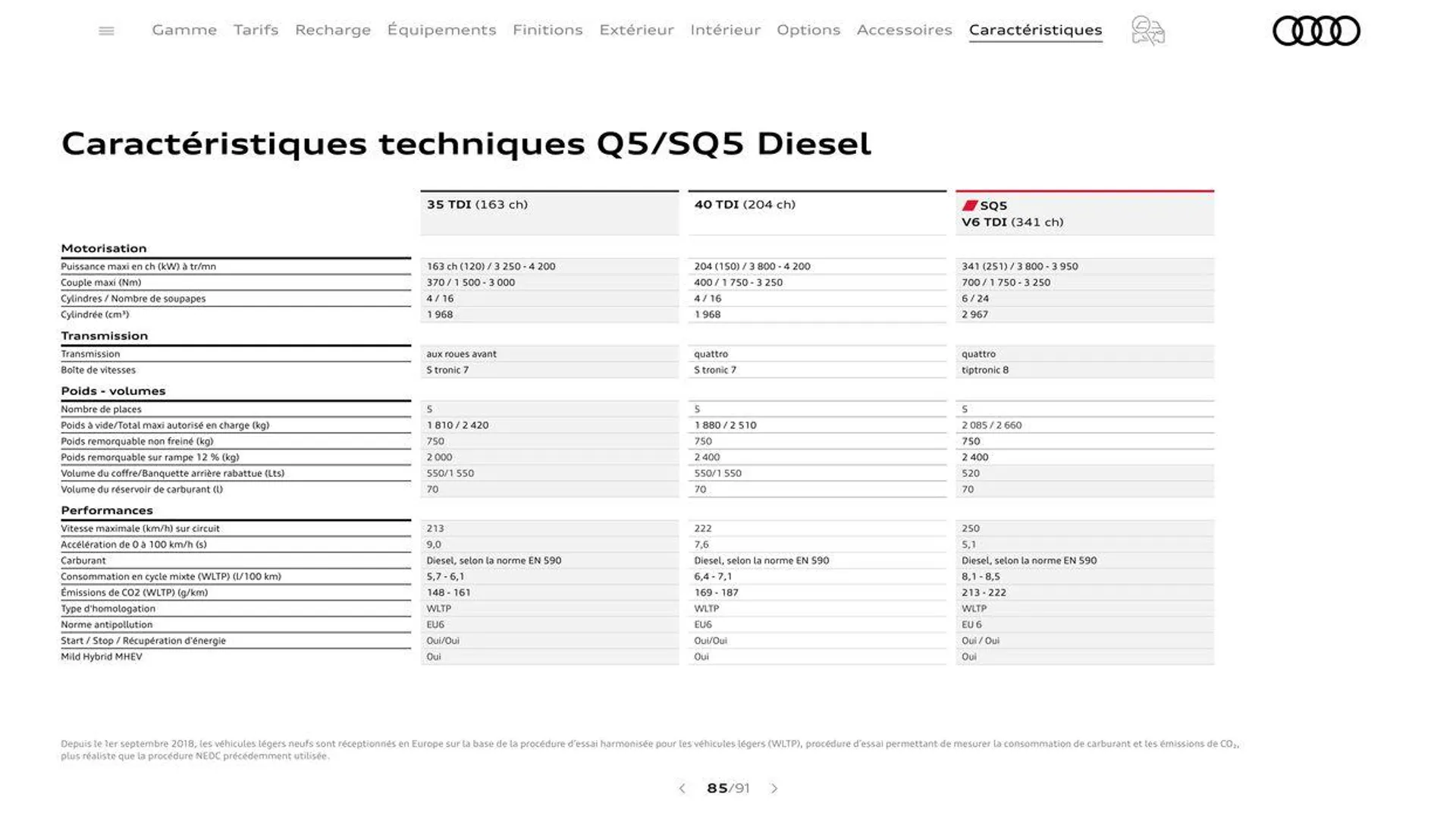
Task: Click Volume du réservoir de carburant label
Action: click(142, 489)
